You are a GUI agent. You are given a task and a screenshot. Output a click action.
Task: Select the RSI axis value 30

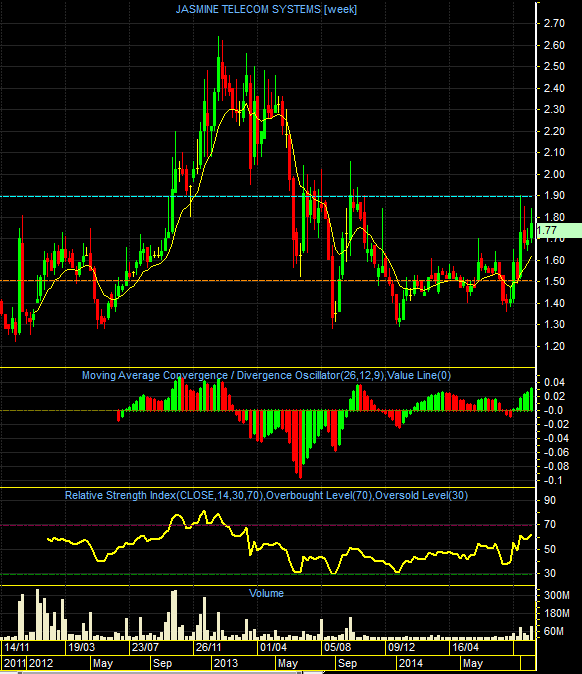point(550,573)
